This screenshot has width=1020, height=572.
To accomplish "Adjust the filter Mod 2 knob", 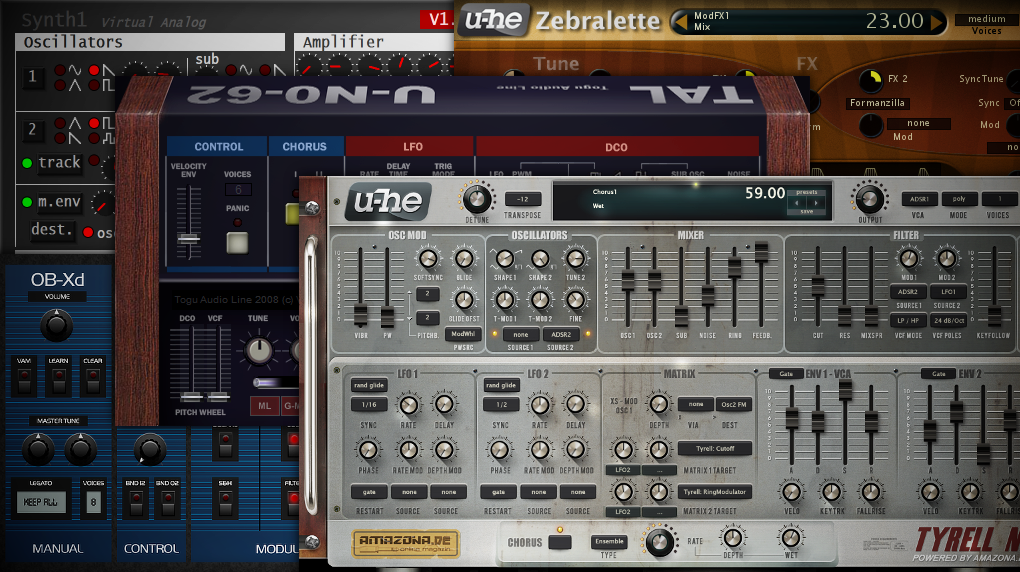I will (x=946, y=258).
